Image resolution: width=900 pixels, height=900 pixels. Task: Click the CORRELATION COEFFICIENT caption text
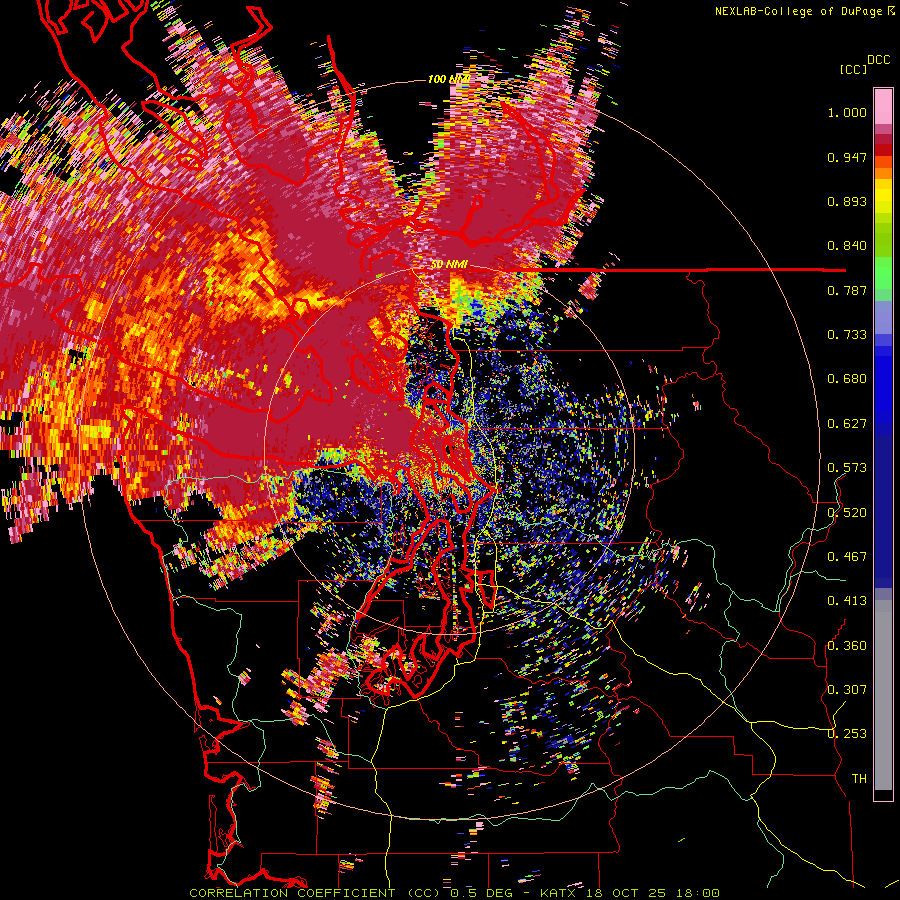(x=292, y=893)
